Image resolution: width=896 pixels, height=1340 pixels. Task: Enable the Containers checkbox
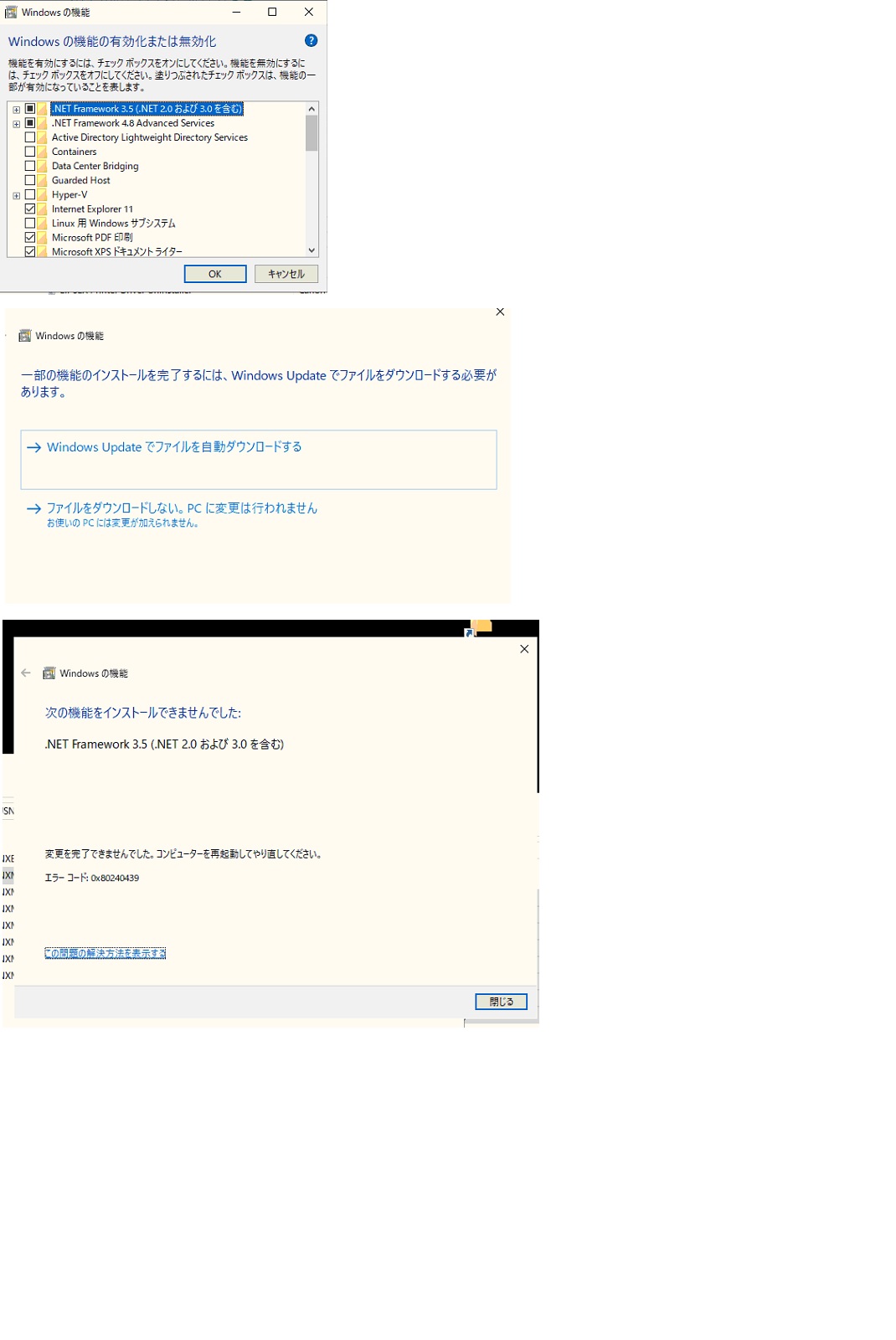pyautogui.click(x=30, y=152)
